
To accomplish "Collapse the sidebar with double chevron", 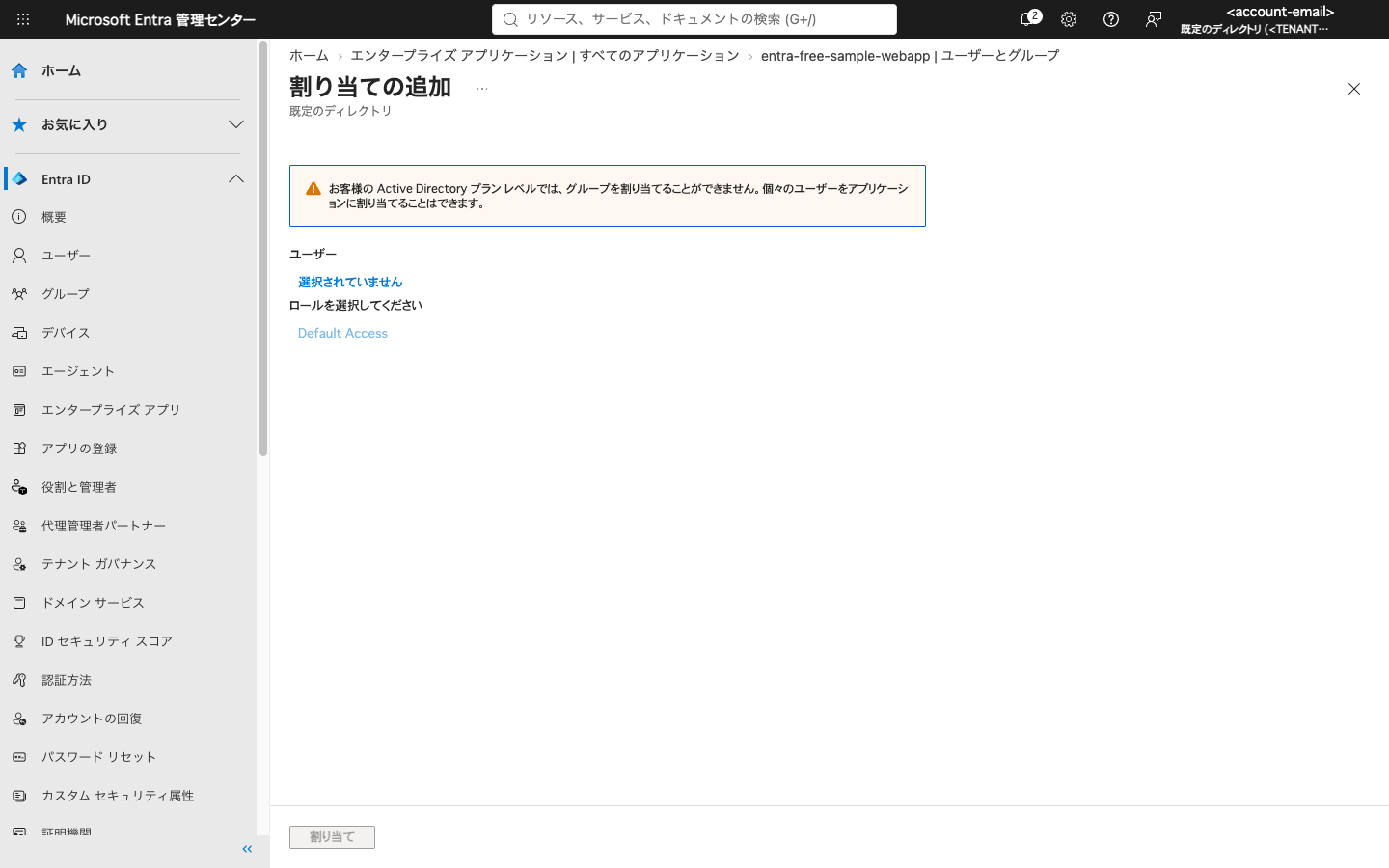I will 247,849.
